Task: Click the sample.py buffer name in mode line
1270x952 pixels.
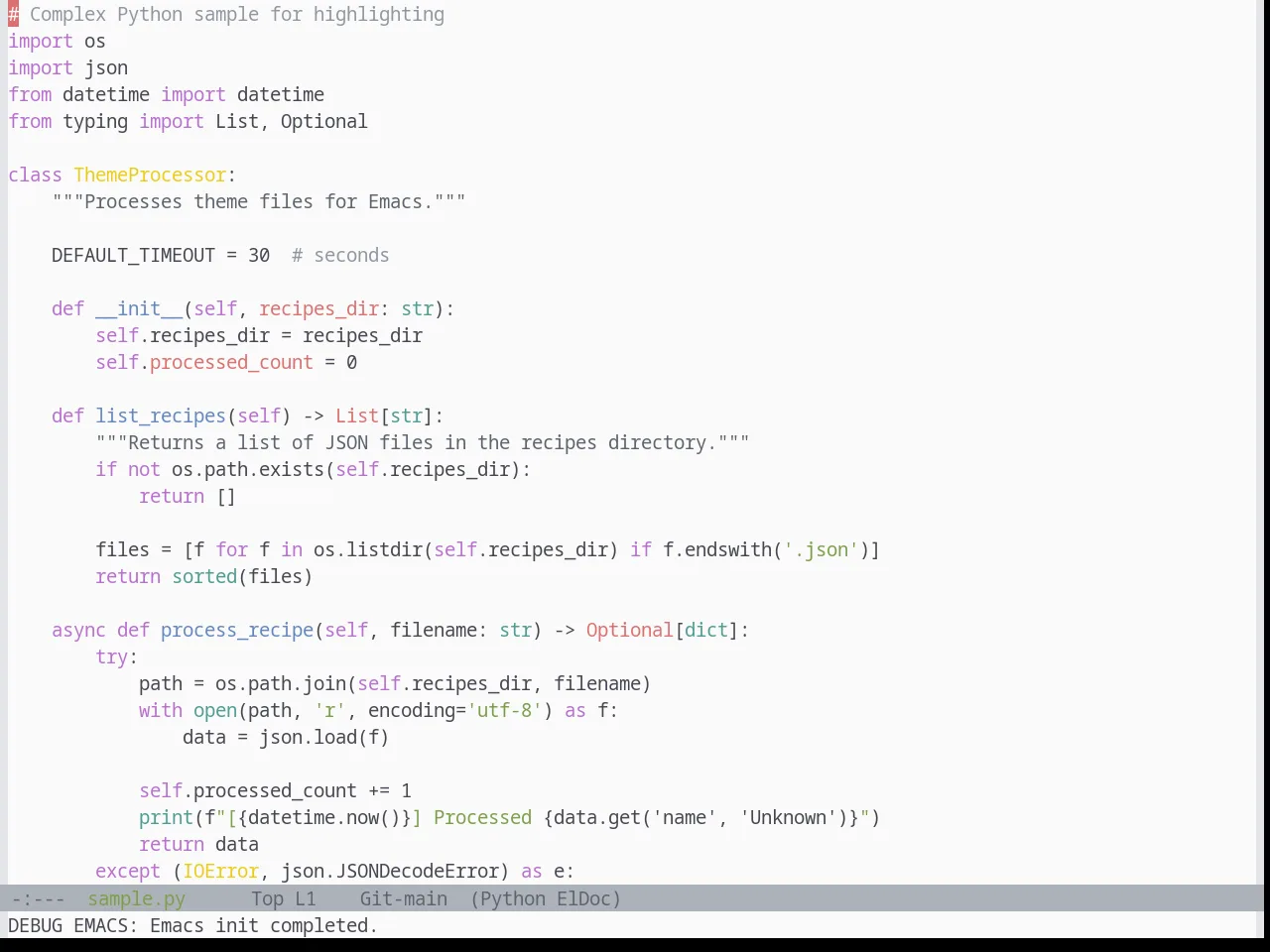Action: (136, 899)
